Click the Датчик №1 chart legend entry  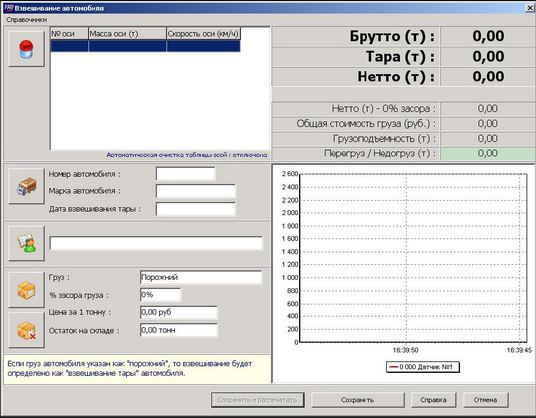point(423,367)
